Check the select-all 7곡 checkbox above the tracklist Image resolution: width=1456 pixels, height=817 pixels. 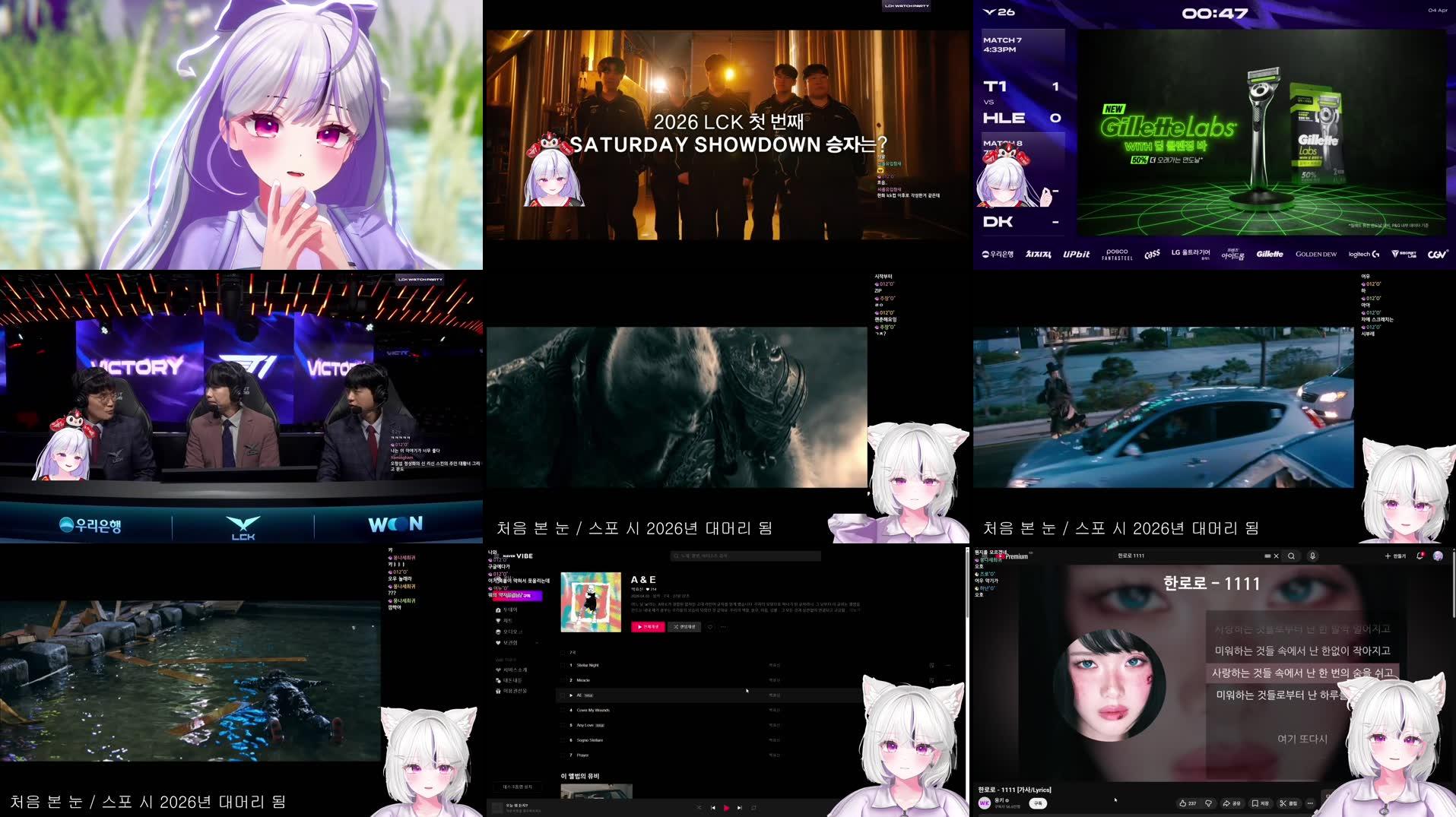[x=563, y=653]
